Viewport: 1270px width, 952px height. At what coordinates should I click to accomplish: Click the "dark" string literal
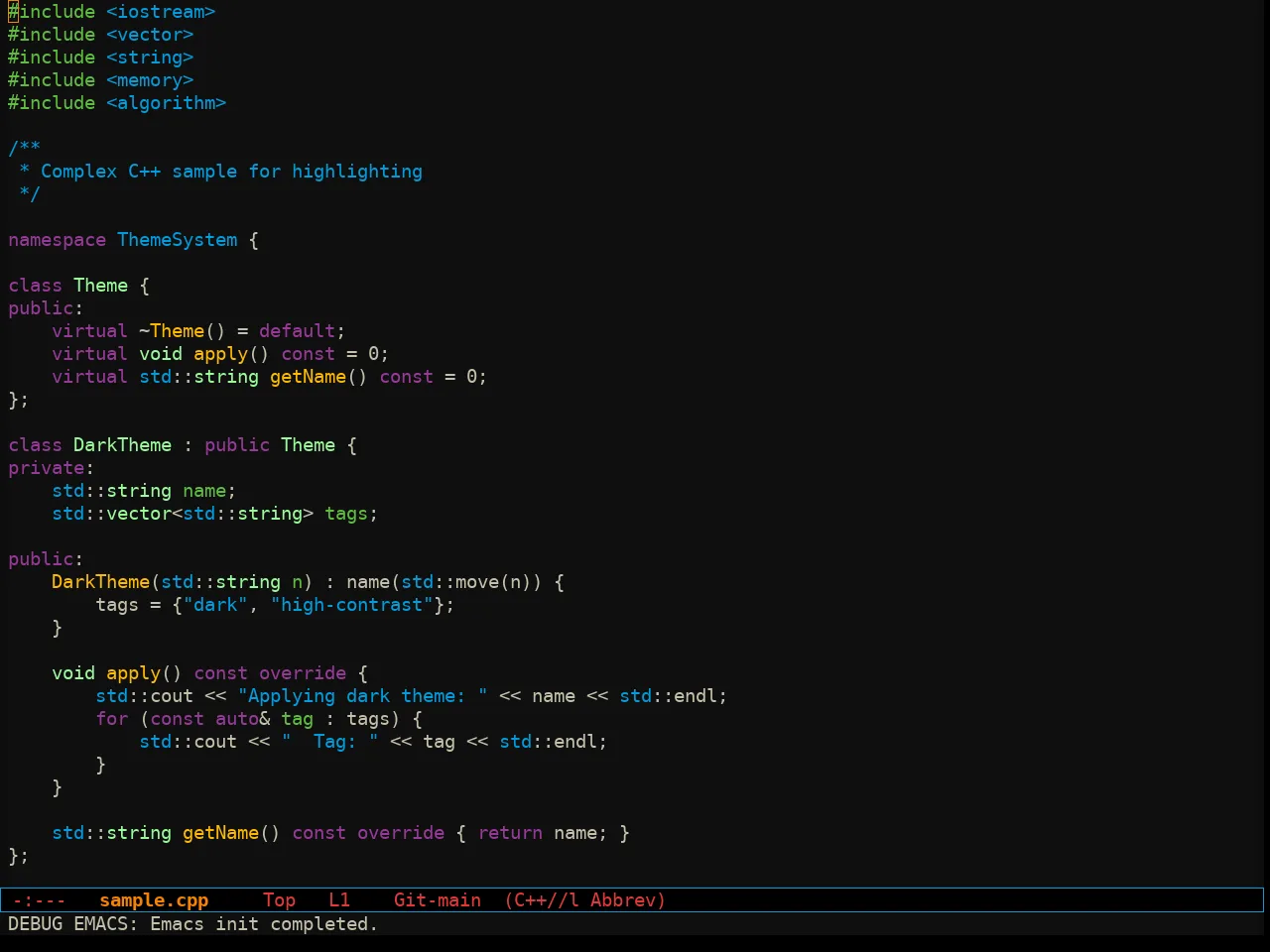pyautogui.click(x=215, y=605)
